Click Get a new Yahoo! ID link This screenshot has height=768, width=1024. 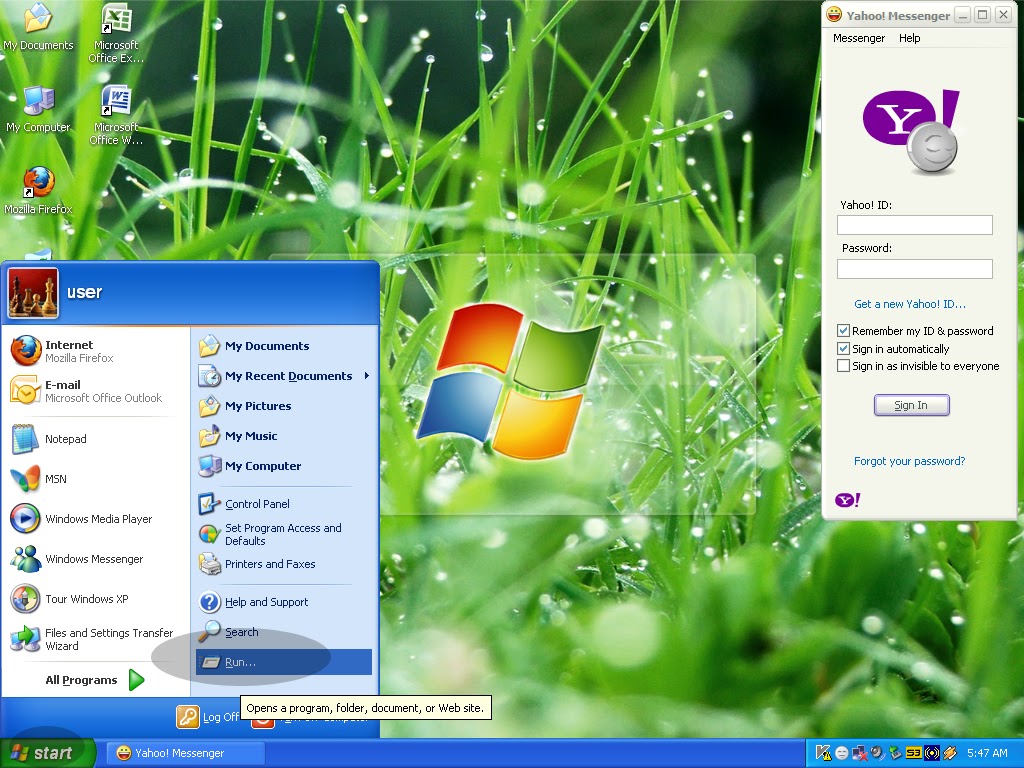[x=909, y=304]
